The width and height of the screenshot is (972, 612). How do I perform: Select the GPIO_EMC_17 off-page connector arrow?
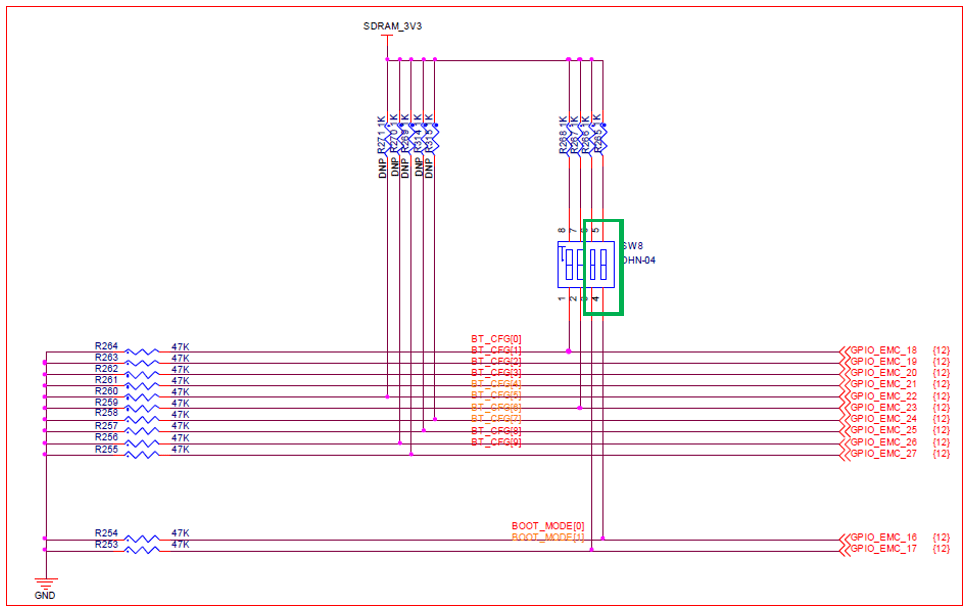point(844,550)
